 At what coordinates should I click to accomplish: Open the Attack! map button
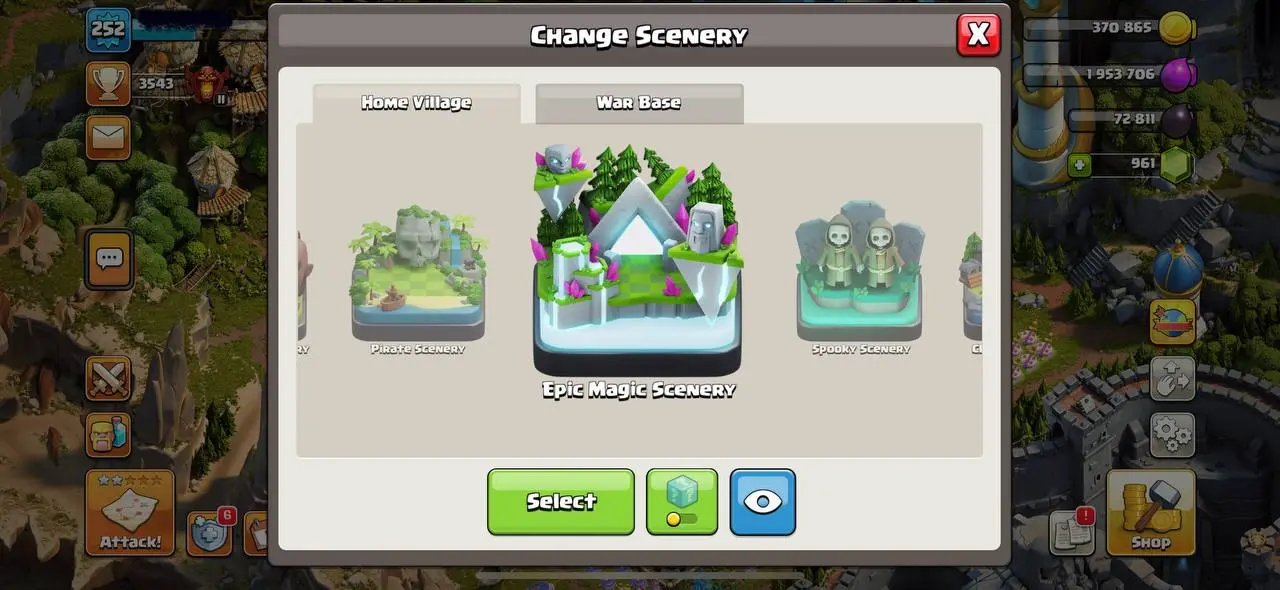tap(130, 513)
